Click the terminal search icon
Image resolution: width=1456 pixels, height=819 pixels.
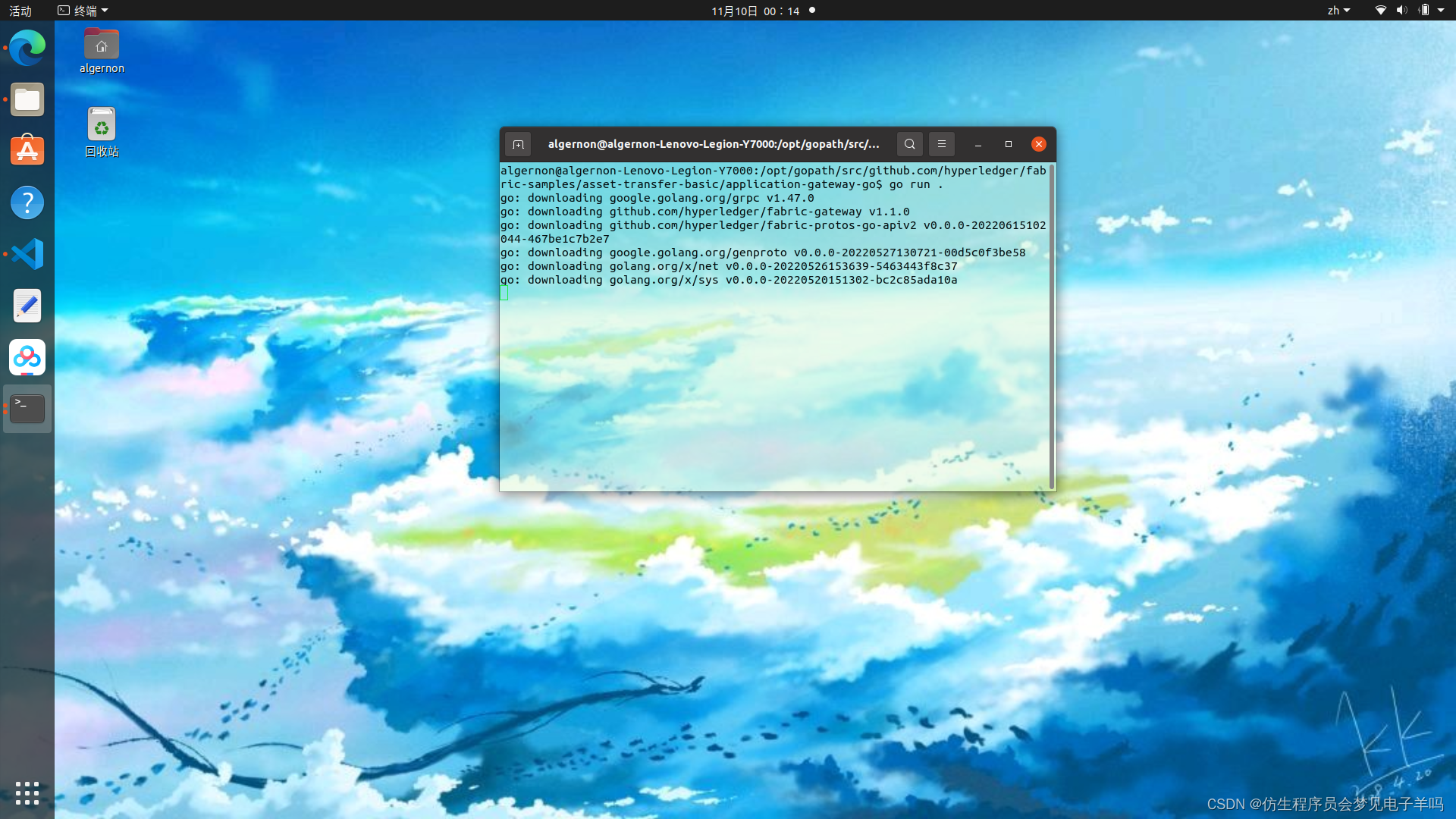909,144
